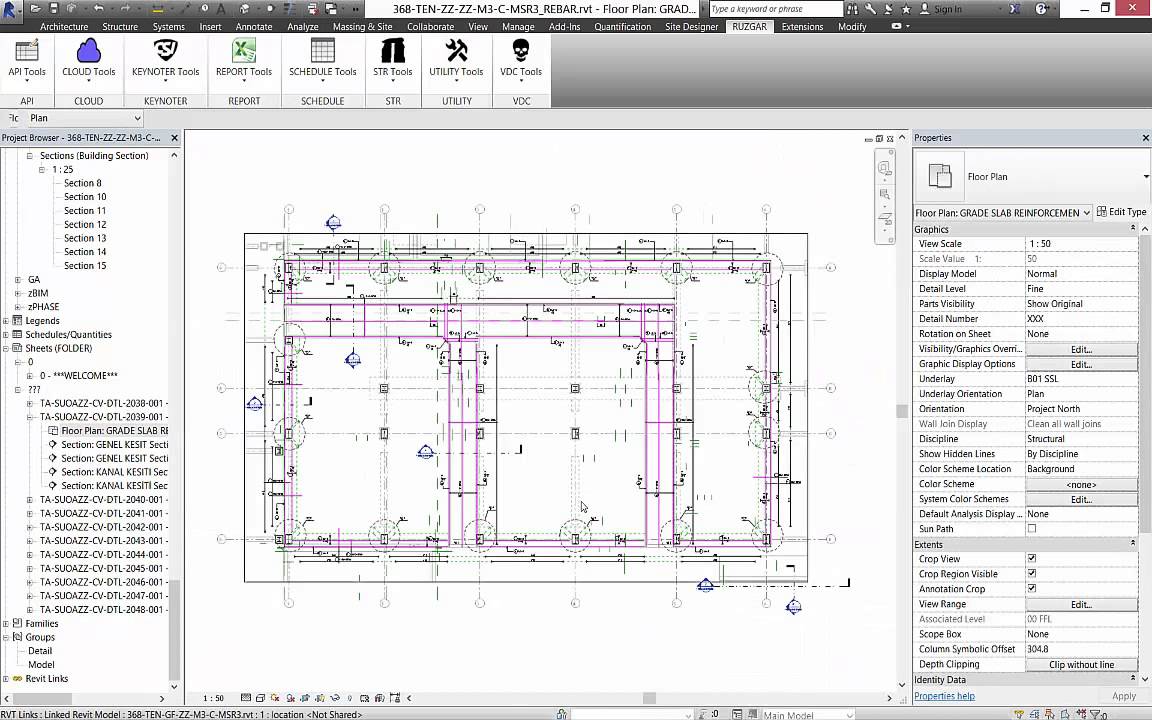Select the KEYNOTER Tools icon

[x=165, y=62]
